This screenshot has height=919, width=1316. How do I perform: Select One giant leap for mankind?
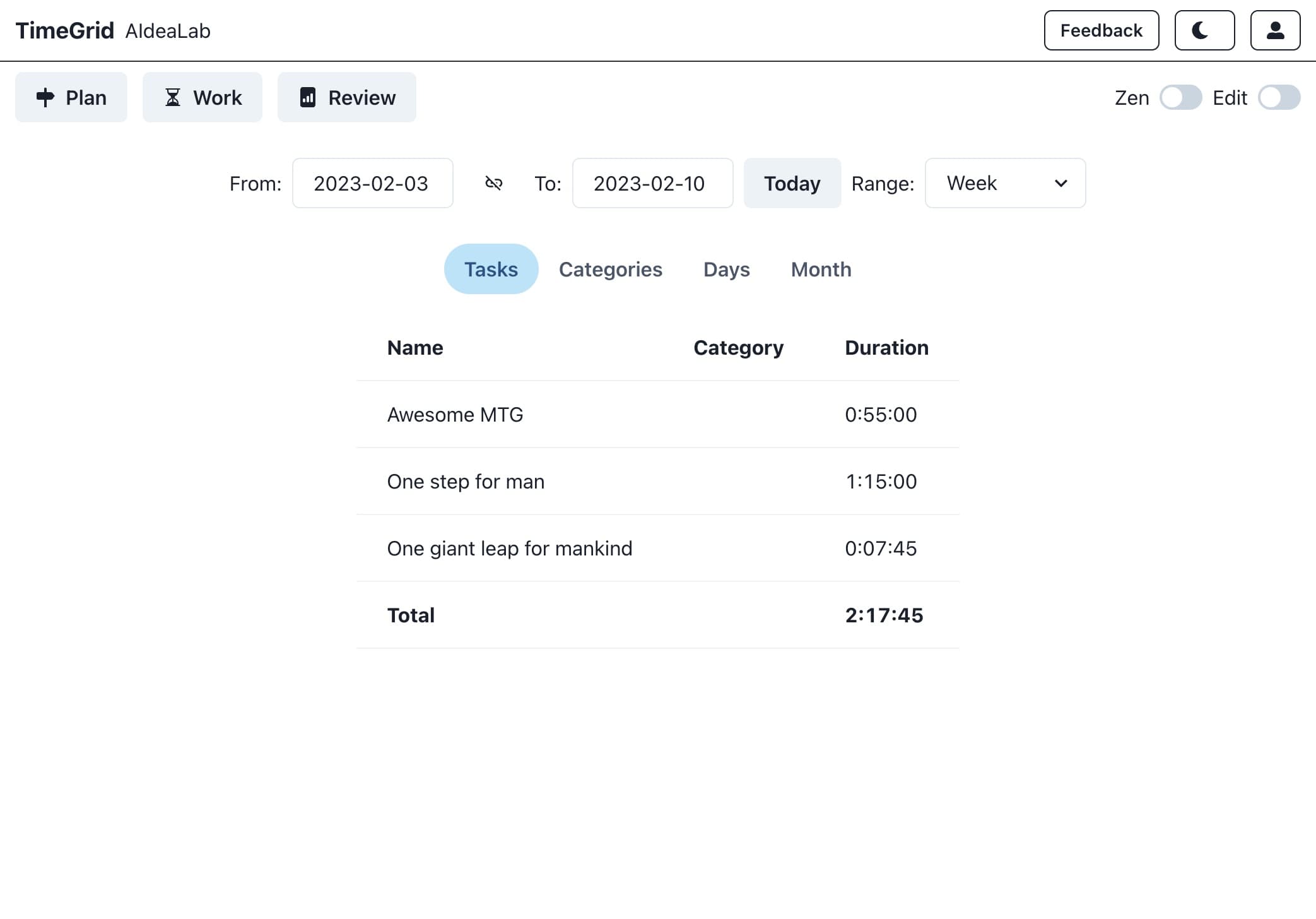click(x=657, y=548)
